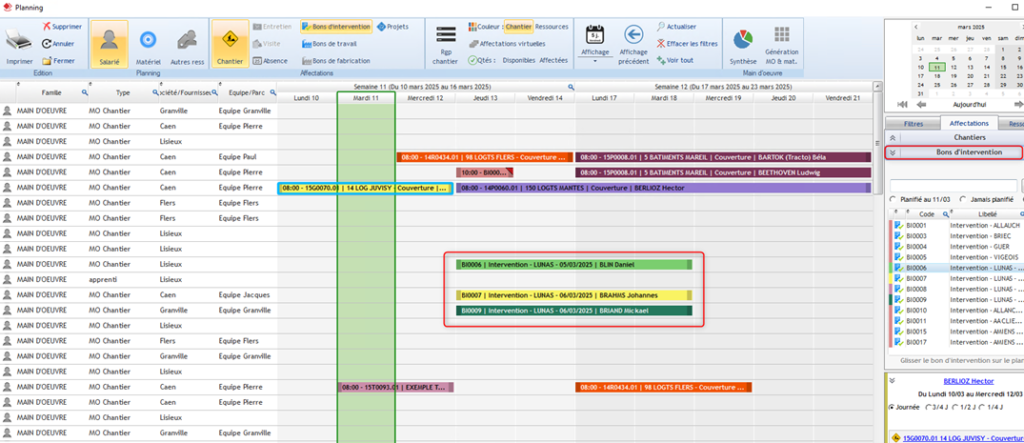Image resolution: width=1024 pixels, height=443 pixels.
Task: Activate Bons d'intervention in ribbon
Action: coord(336,27)
